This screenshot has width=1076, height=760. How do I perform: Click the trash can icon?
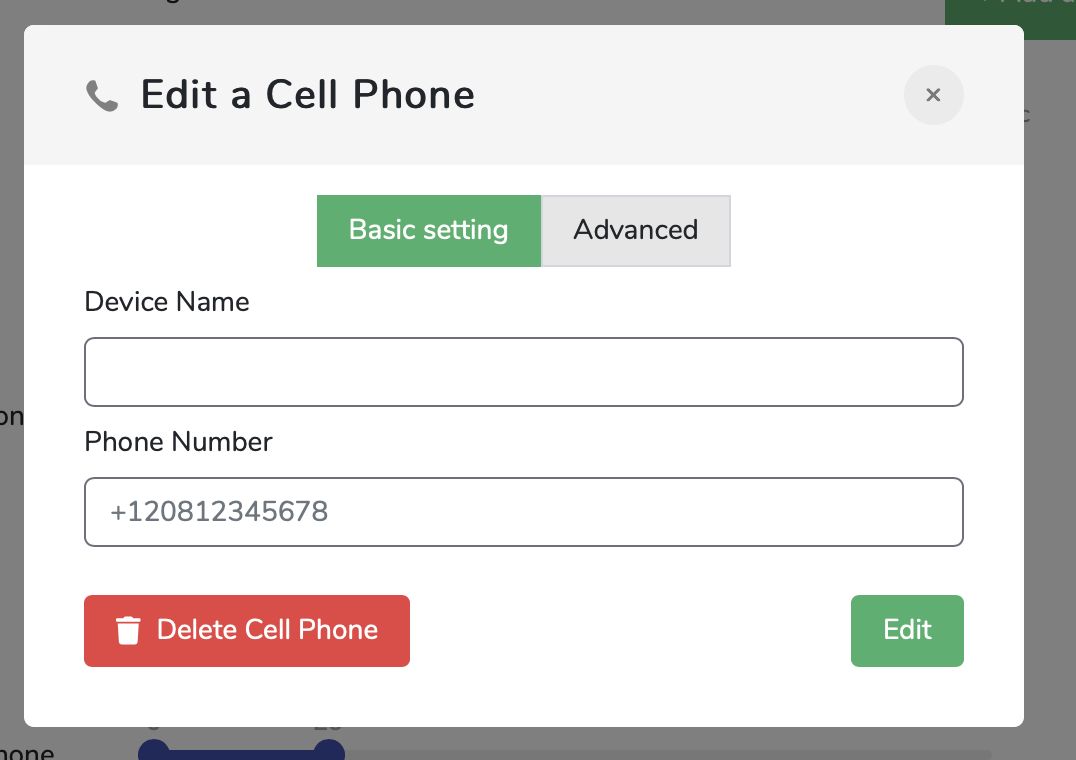pyautogui.click(x=128, y=631)
